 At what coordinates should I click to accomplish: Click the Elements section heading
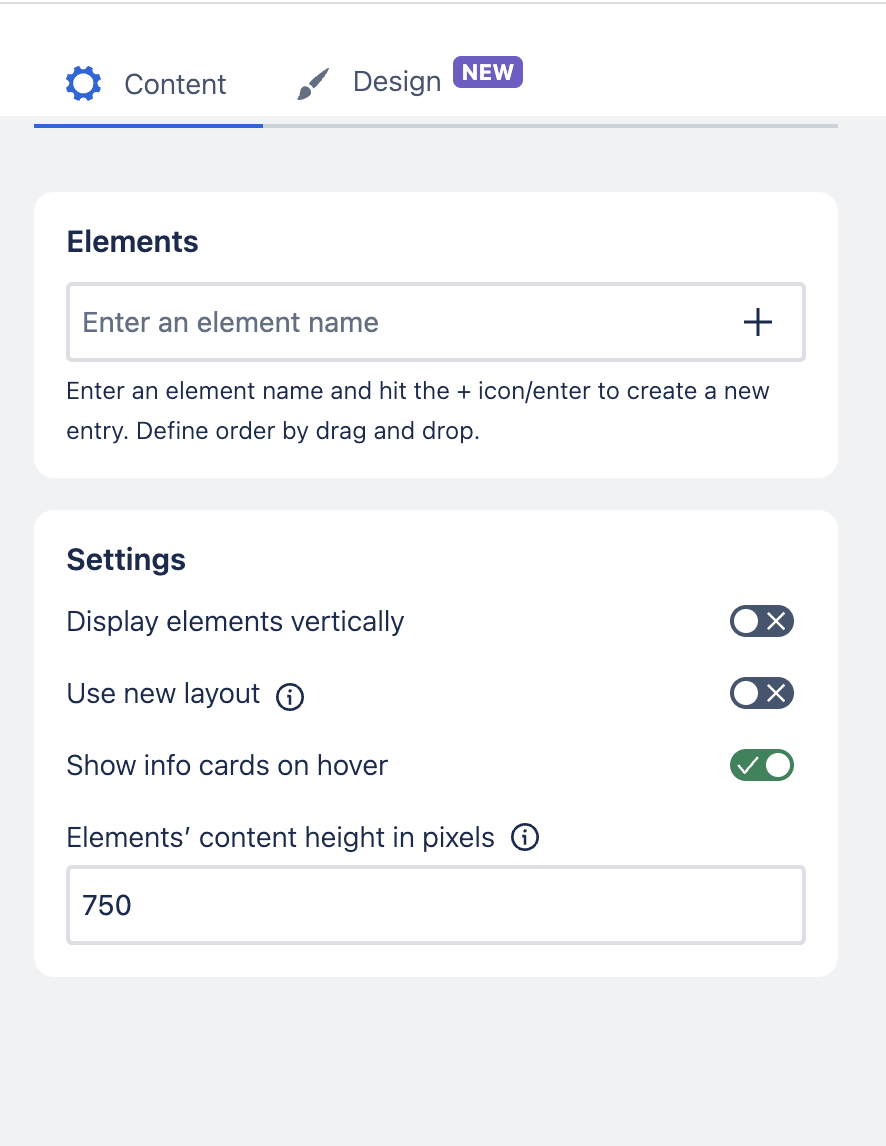click(132, 242)
